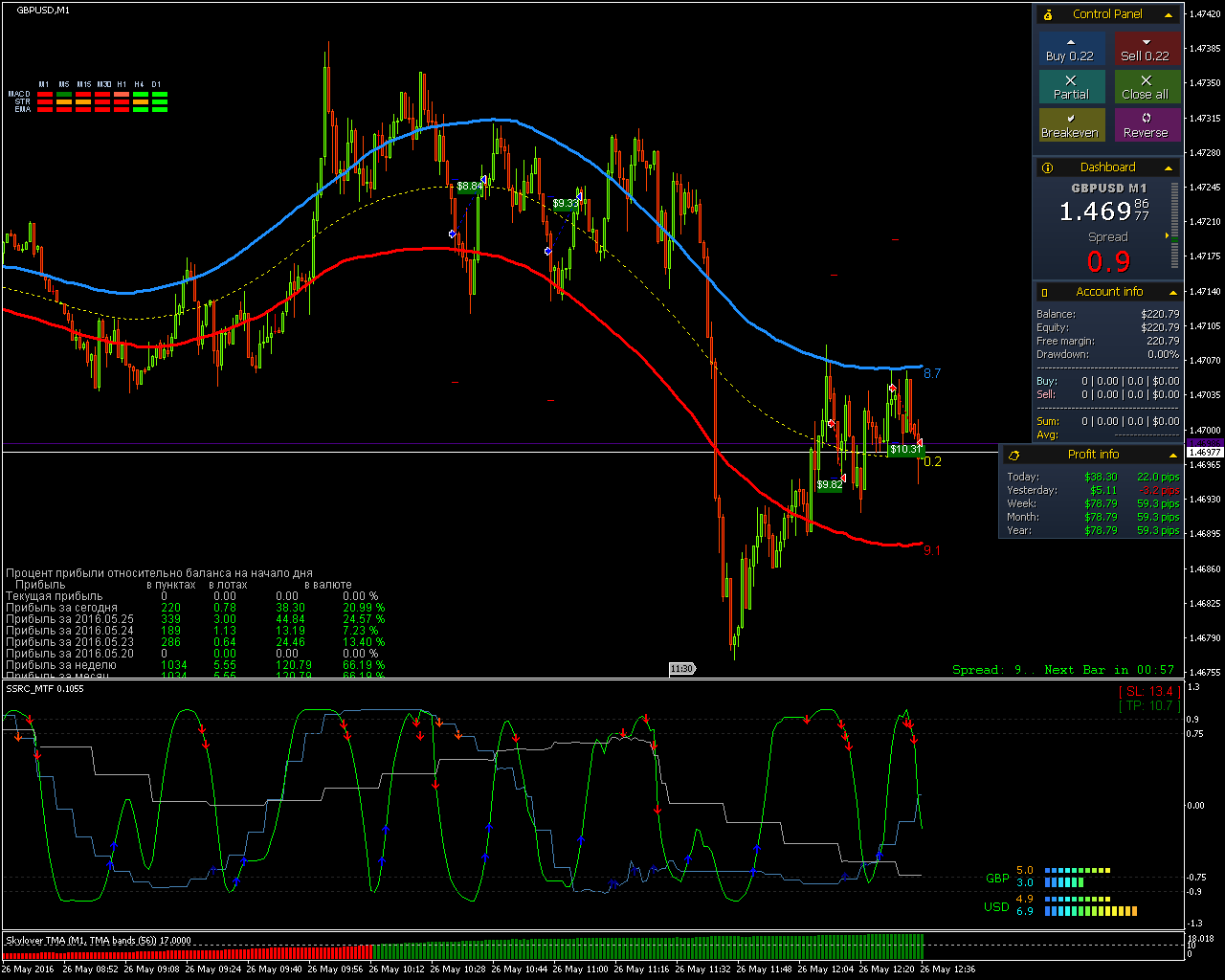Click the Account info title text

(1109, 292)
